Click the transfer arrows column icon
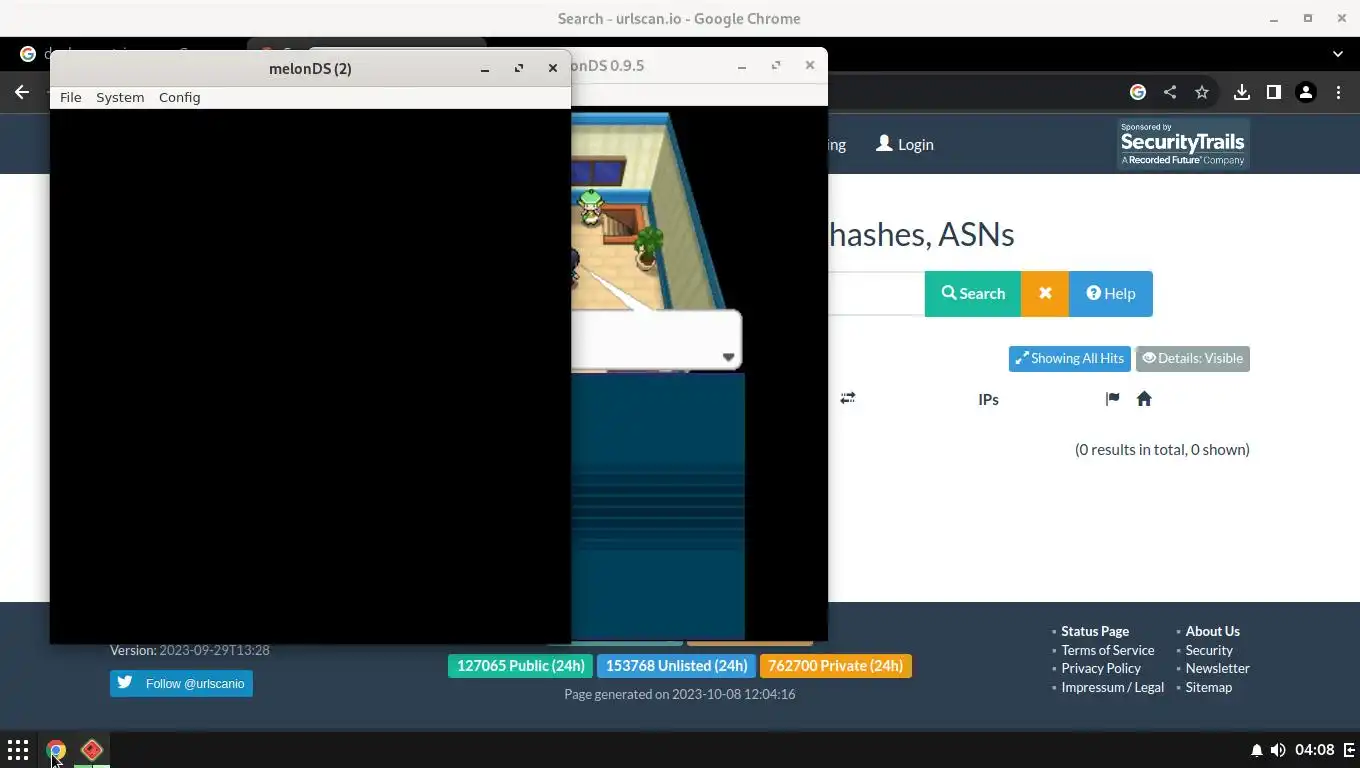The width and height of the screenshot is (1360, 768). [848, 398]
